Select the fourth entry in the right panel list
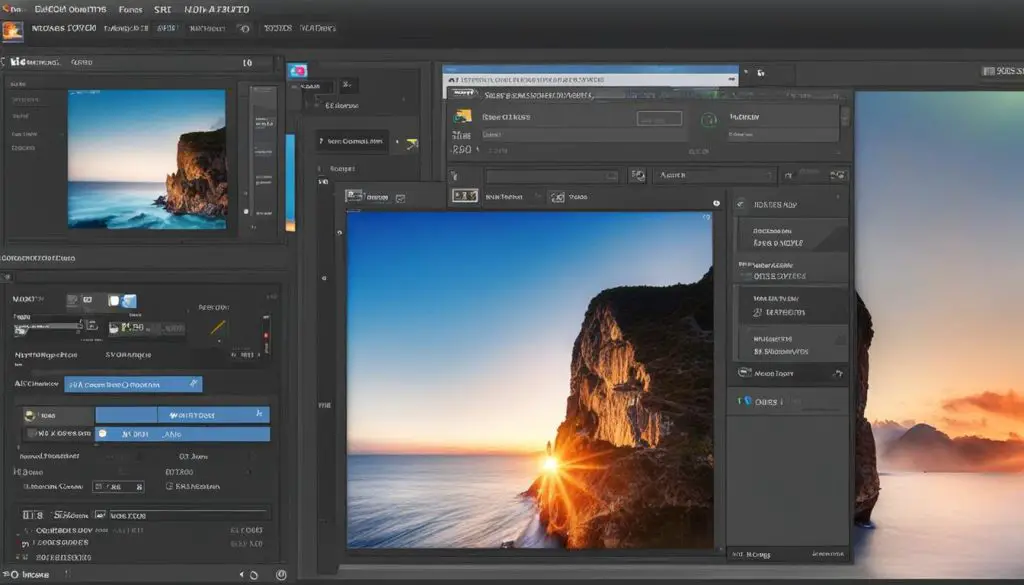This screenshot has width=1024, height=585. [791, 345]
